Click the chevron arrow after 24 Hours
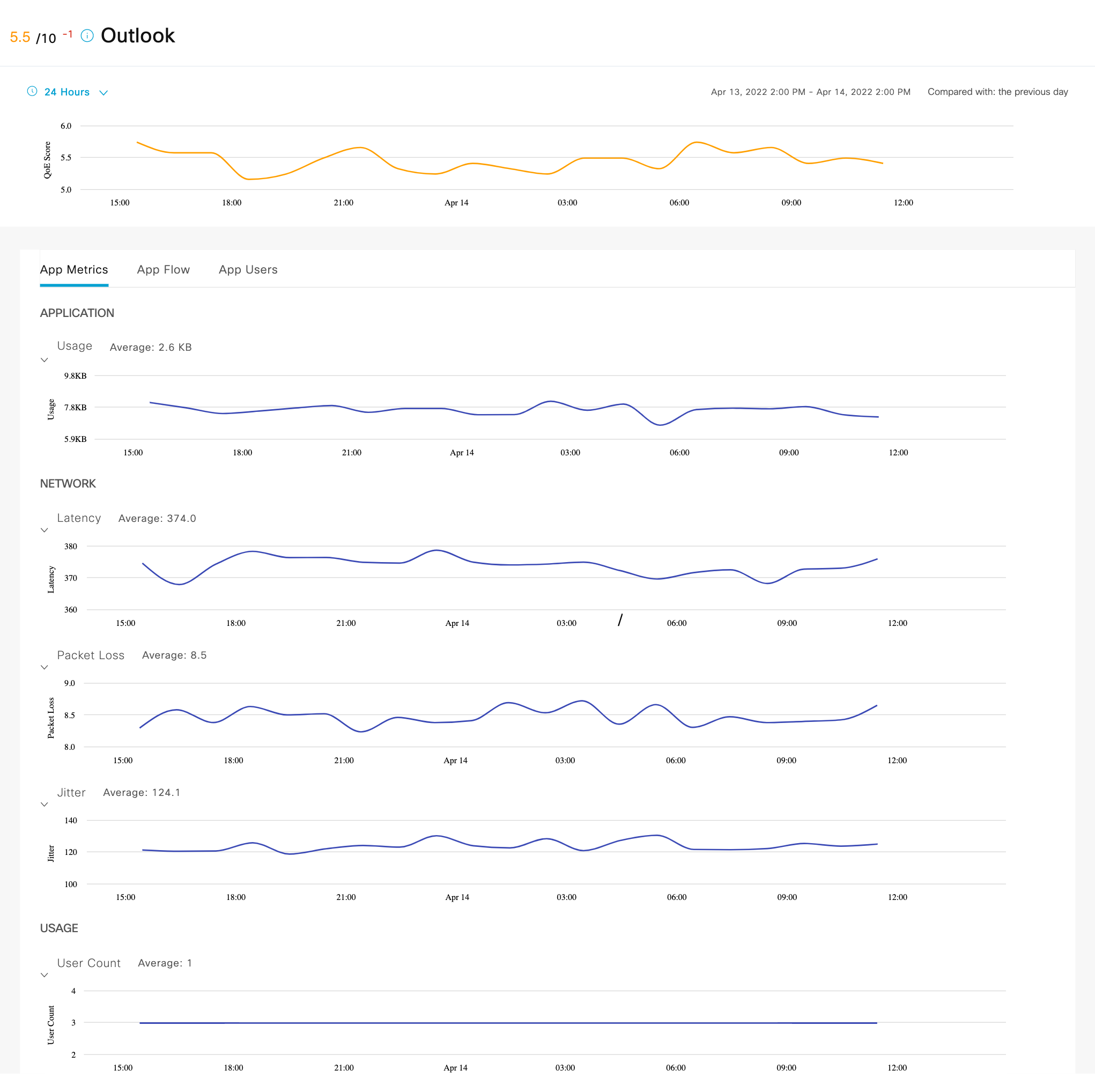Image resolution: width=1095 pixels, height=1092 pixels. (103, 92)
